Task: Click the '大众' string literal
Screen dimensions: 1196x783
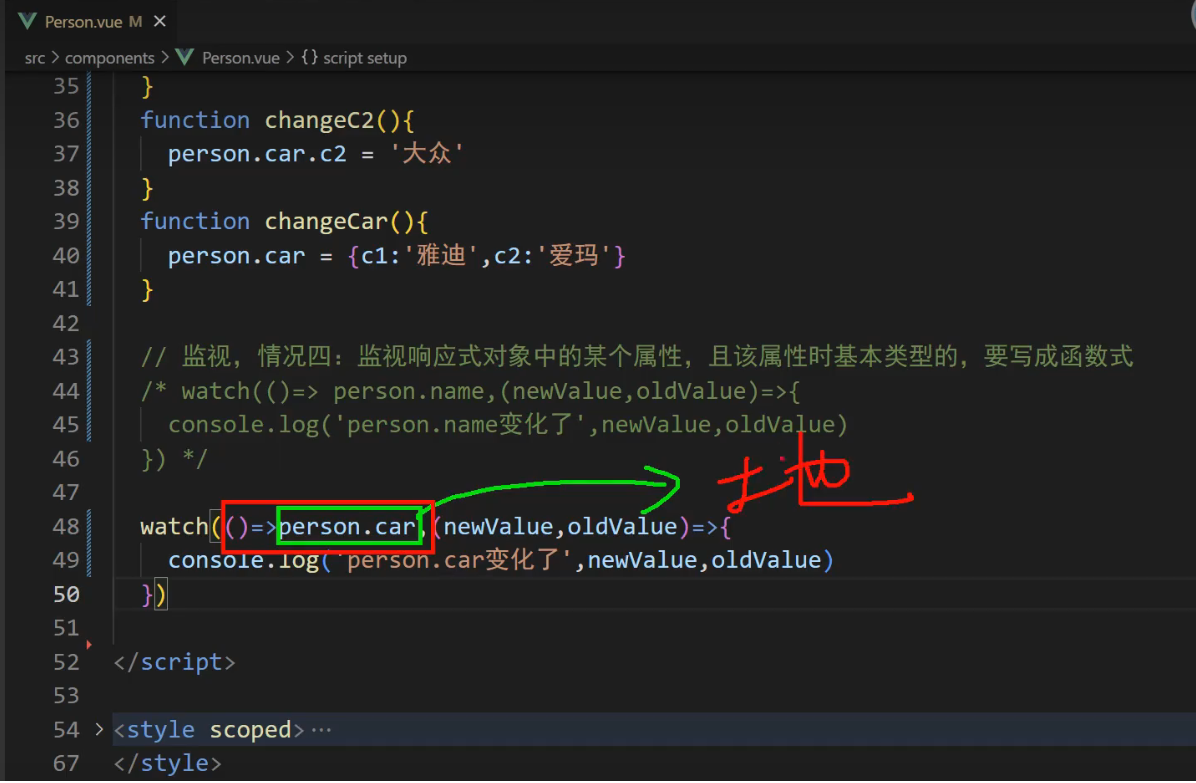Action: 427,154
